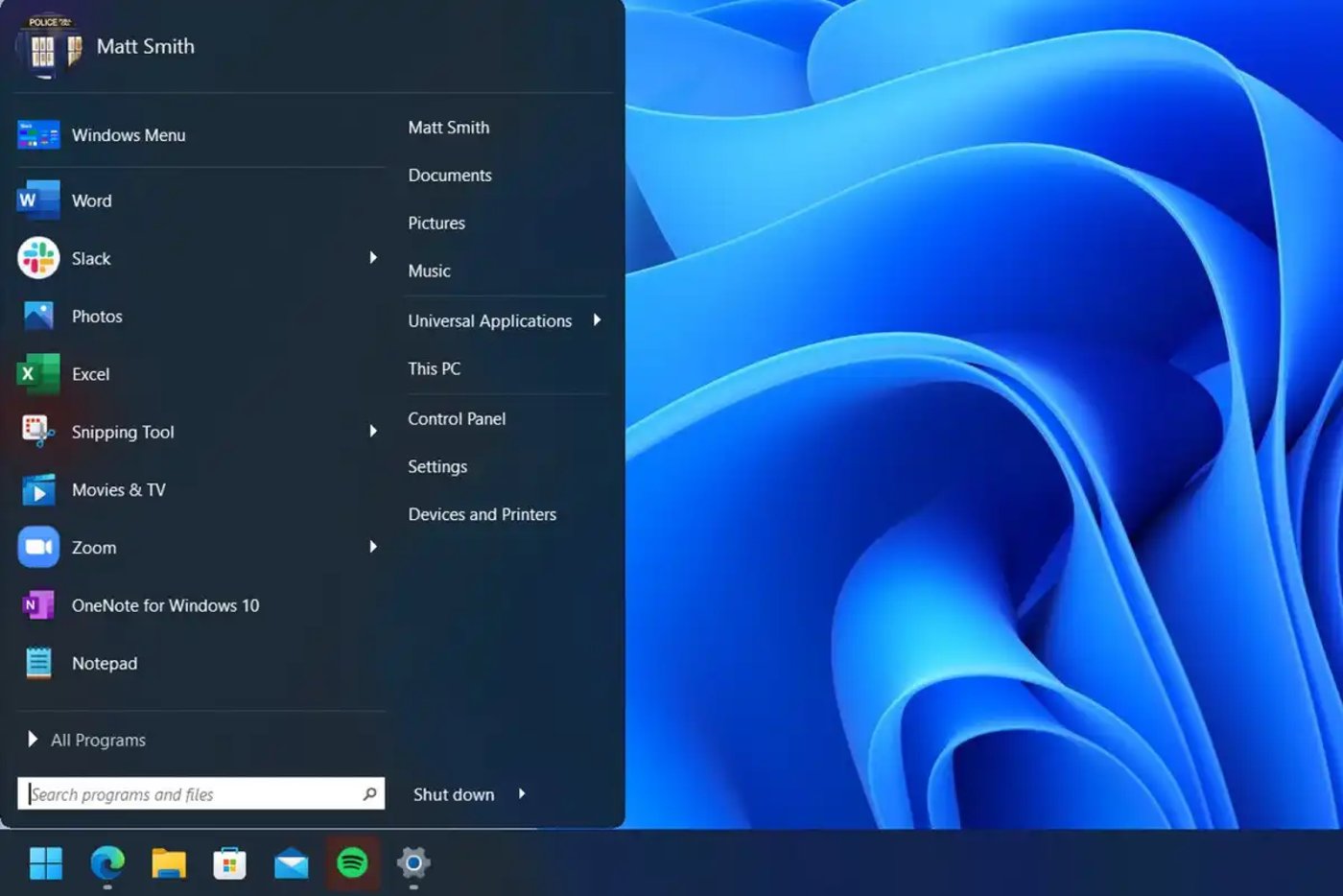Open Word from the Start menu
1343x896 pixels.
point(92,200)
